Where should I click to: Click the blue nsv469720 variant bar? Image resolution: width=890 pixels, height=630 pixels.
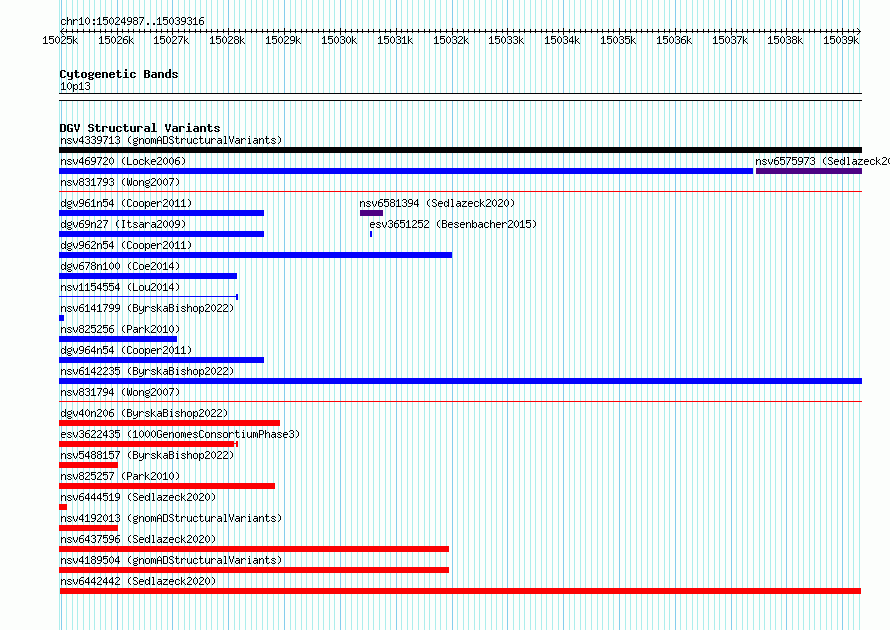pyautogui.click(x=406, y=171)
